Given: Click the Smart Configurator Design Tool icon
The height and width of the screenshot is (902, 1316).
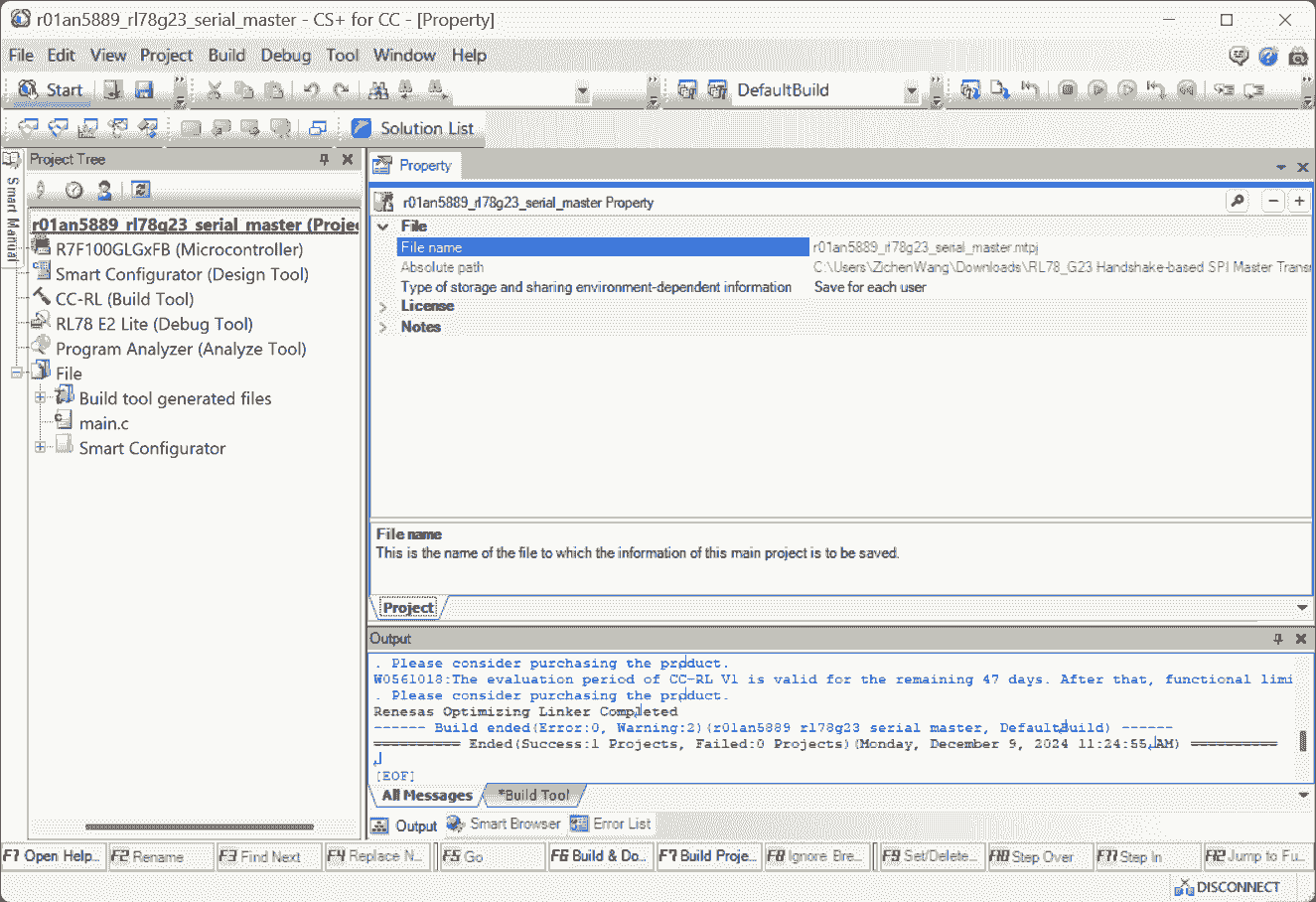Looking at the screenshot, I should pos(42,273).
